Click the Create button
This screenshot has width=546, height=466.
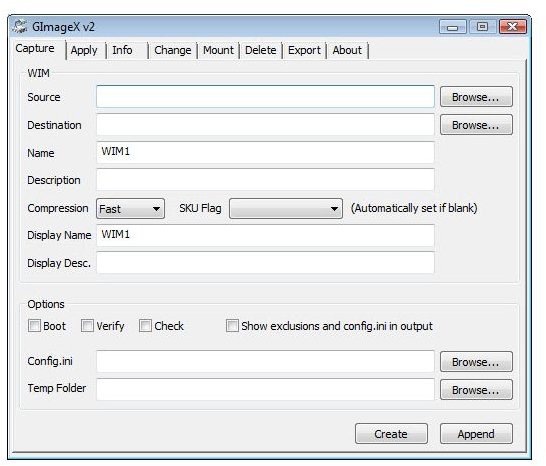391,434
